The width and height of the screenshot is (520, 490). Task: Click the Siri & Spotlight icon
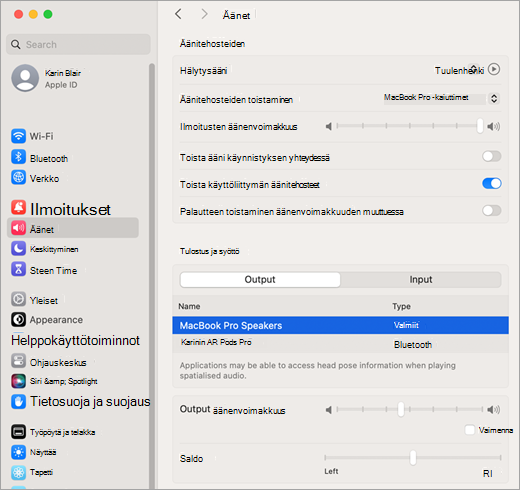coord(18,381)
